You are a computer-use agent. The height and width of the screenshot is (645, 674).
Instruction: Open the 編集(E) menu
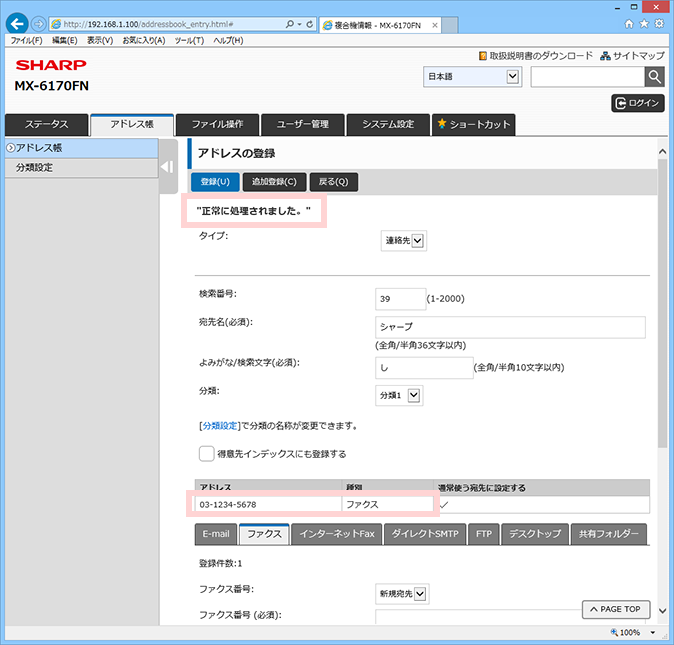pyautogui.click(x=64, y=40)
